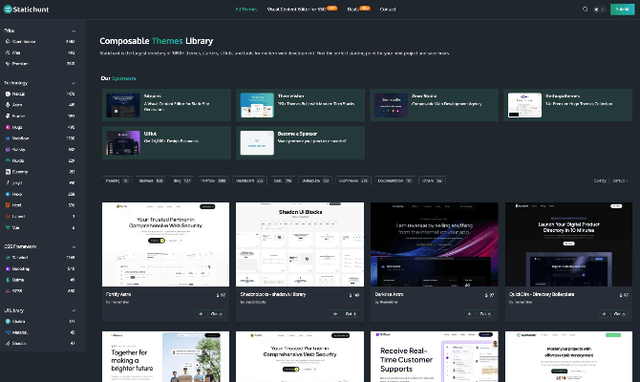Screen dimensions: 640x382
Task: Open the Gethugothemes sponsor card
Action: point(568,105)
